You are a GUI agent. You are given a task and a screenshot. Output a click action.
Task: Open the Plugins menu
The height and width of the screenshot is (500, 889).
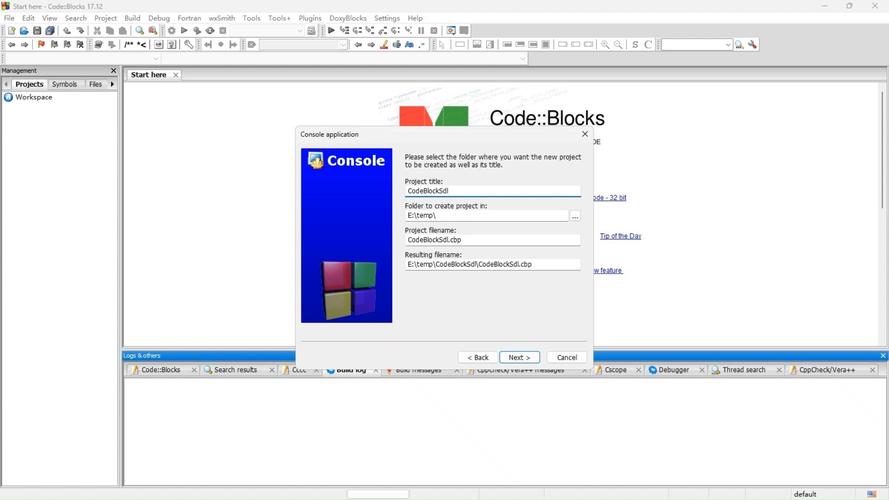[310, 18]
